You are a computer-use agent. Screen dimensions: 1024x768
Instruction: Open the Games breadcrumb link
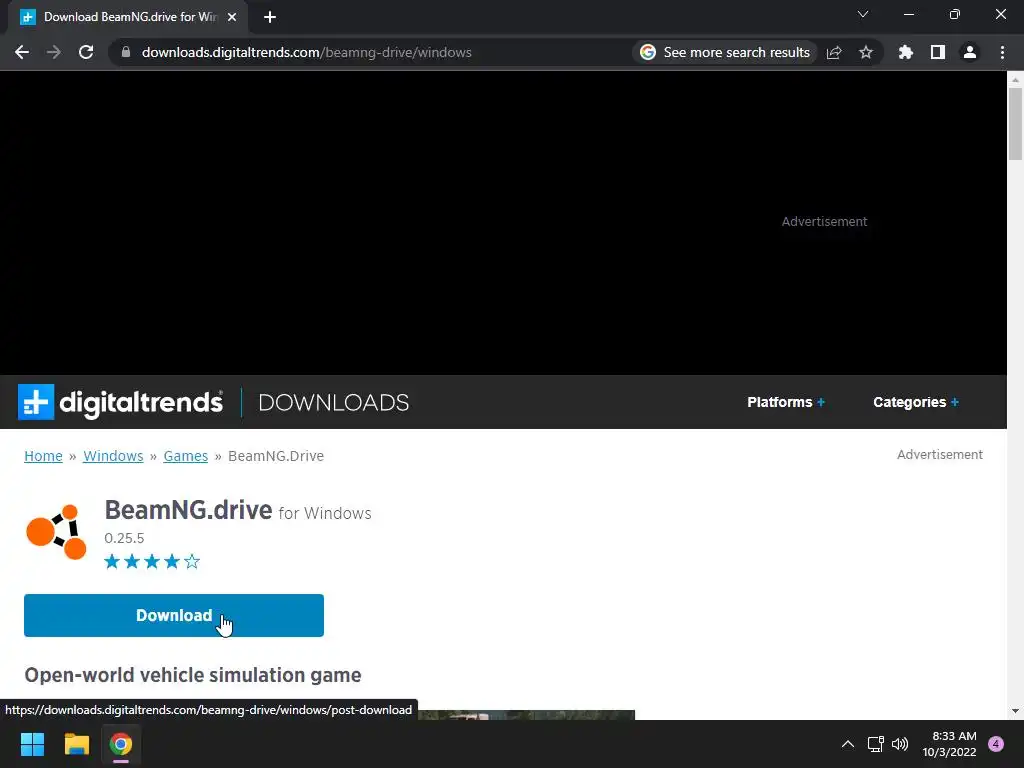185,456
